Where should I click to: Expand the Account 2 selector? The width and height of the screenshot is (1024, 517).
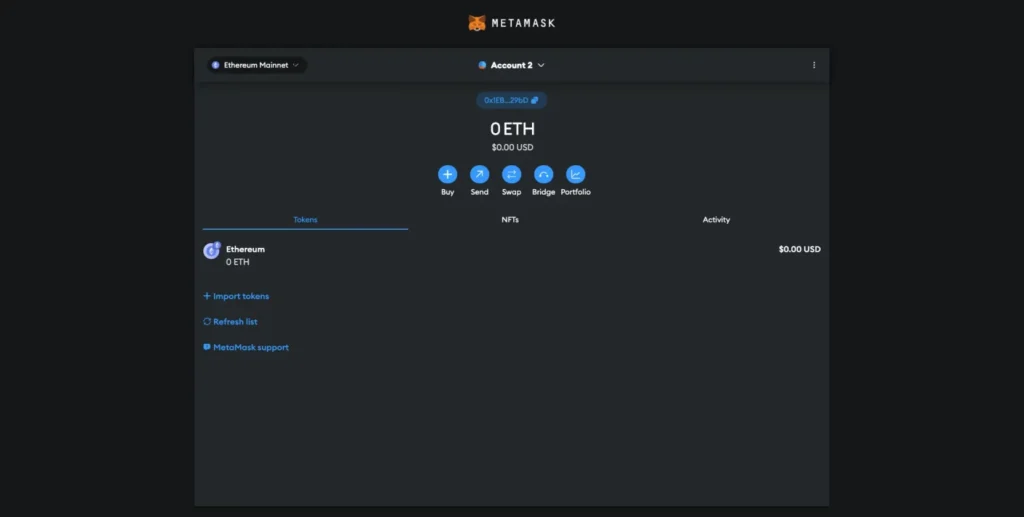coord(511,65)
